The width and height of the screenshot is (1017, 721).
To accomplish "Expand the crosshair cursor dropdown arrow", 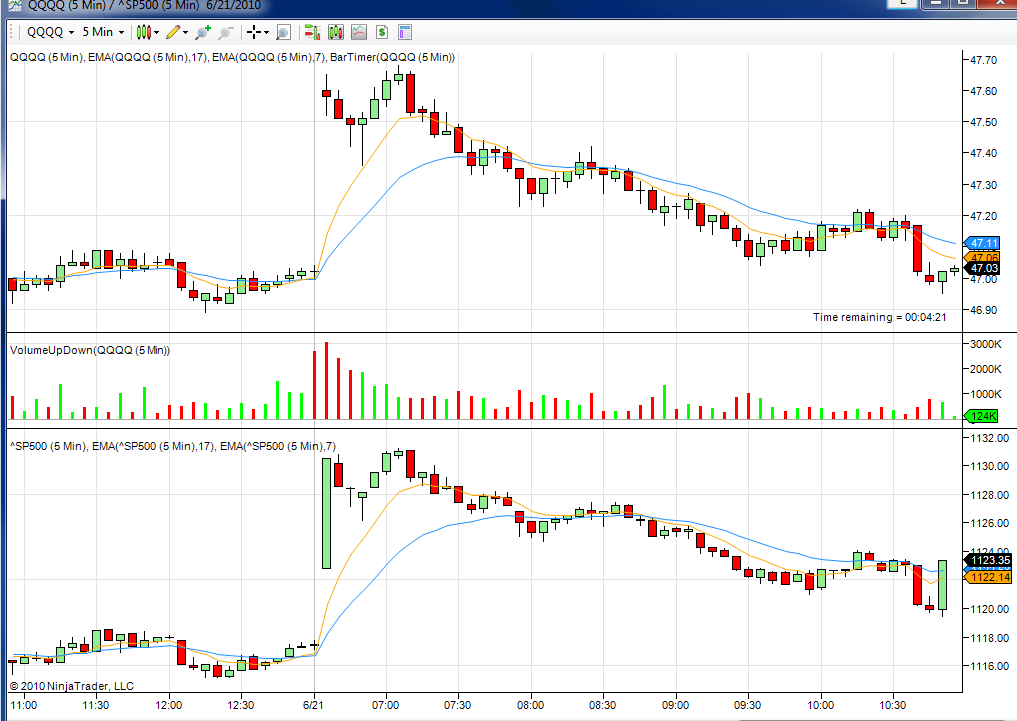I will coord(266,32).
